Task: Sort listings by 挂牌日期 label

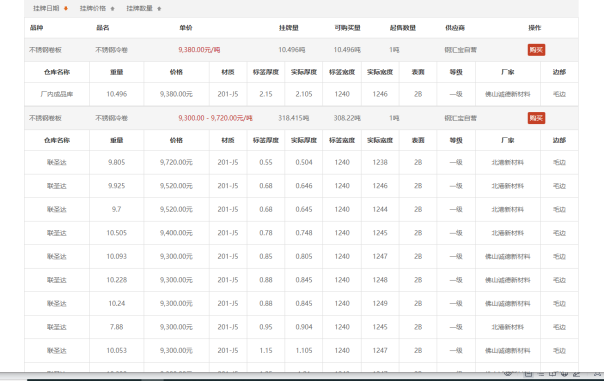Action: coord(46,8)
